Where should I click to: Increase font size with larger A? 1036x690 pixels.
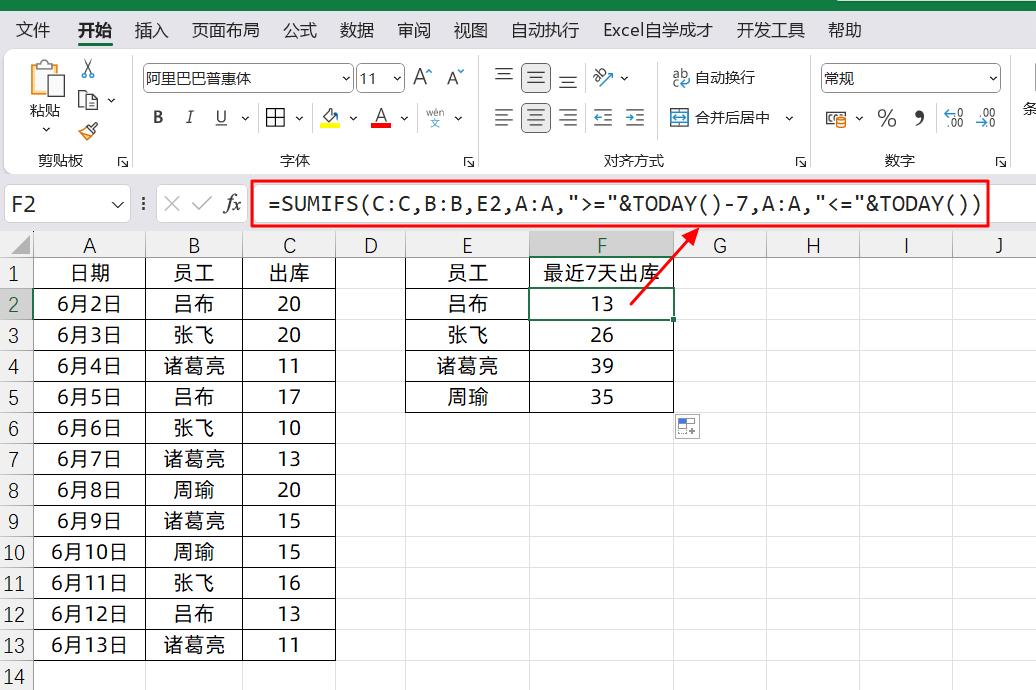(422, 78)
